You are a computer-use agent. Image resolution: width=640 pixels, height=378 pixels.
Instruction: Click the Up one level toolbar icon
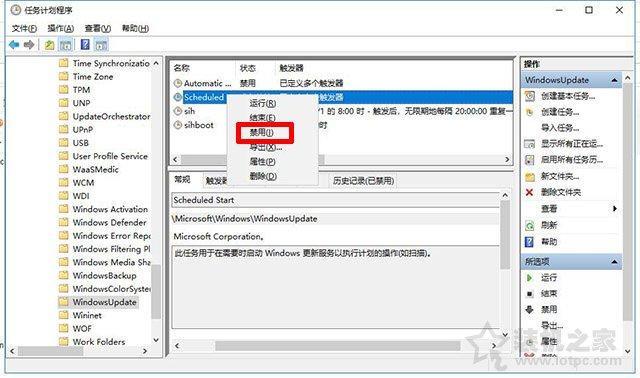point(49,45)
